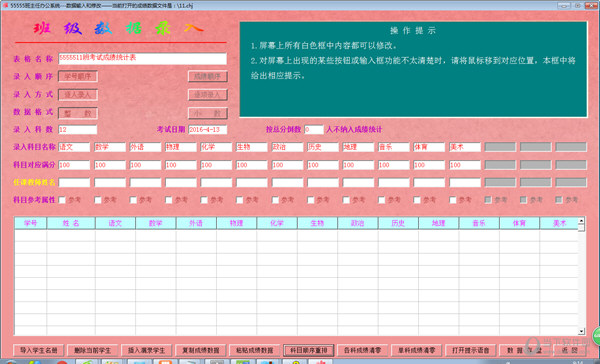Check 参考 box under 物理
The image size is (600, 364).
(169, 200)
